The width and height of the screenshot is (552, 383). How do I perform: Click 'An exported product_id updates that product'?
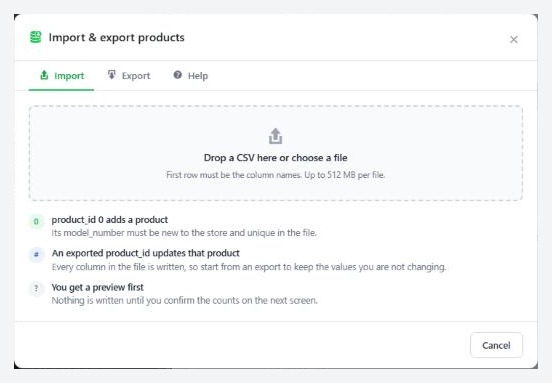(145, 253)
